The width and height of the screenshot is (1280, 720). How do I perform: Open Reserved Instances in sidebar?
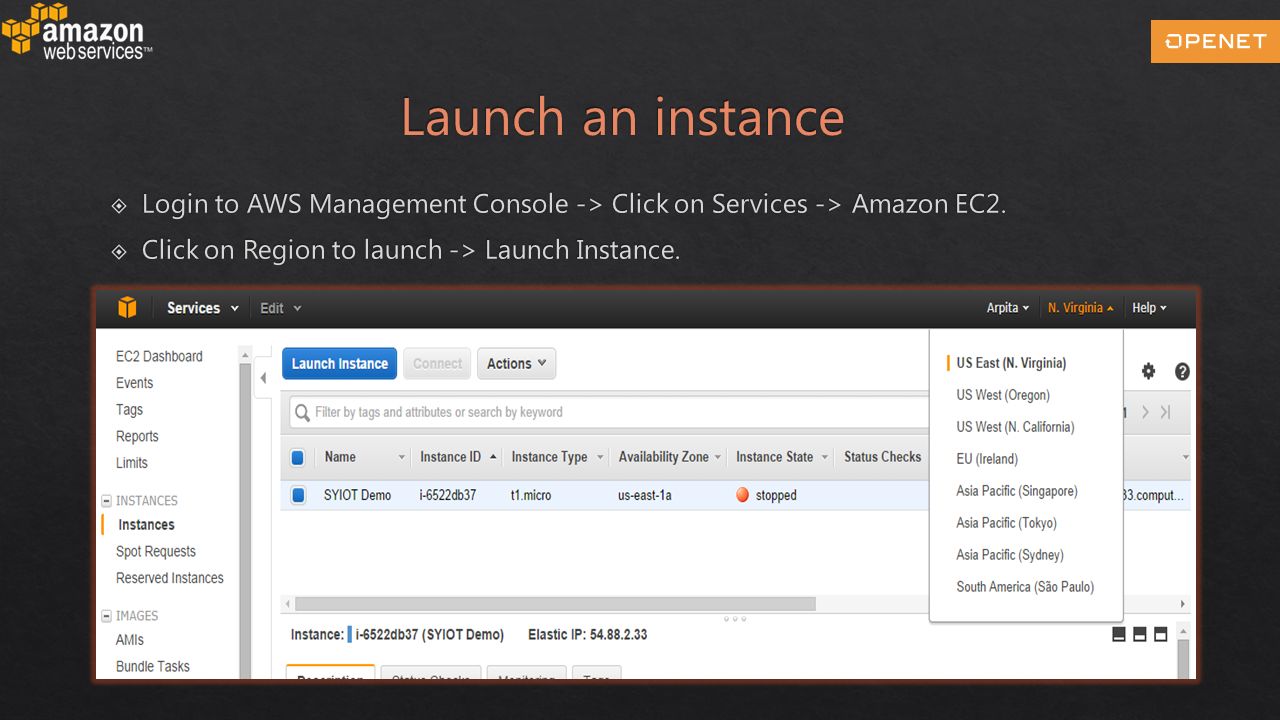[x=169, y=578]
